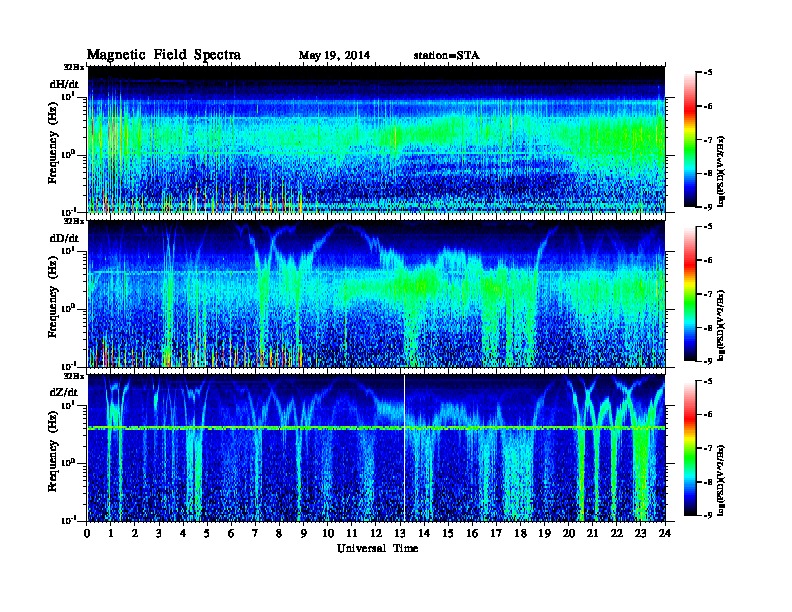The width and height of the screenshot is (792, 612).
Task: Click the 32Hz label above the dH/dt panel
Action: [74, 67]
